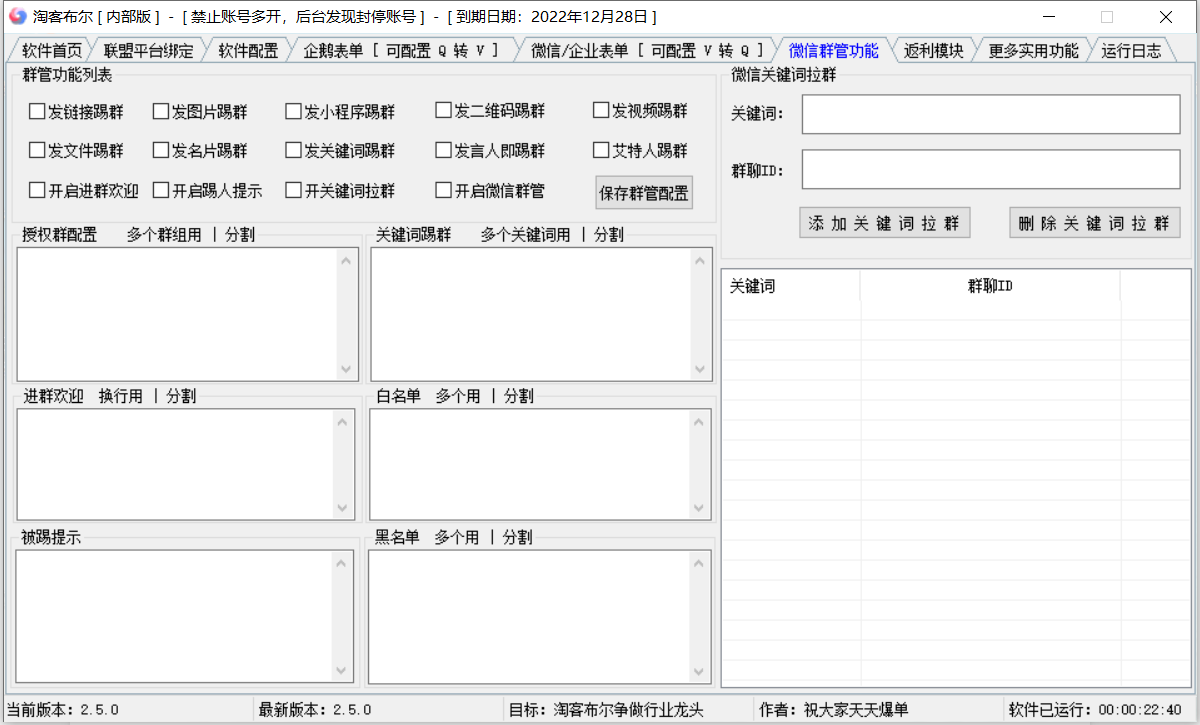
Task: Click the 关键词 column header
Action: tap(791, 286)
